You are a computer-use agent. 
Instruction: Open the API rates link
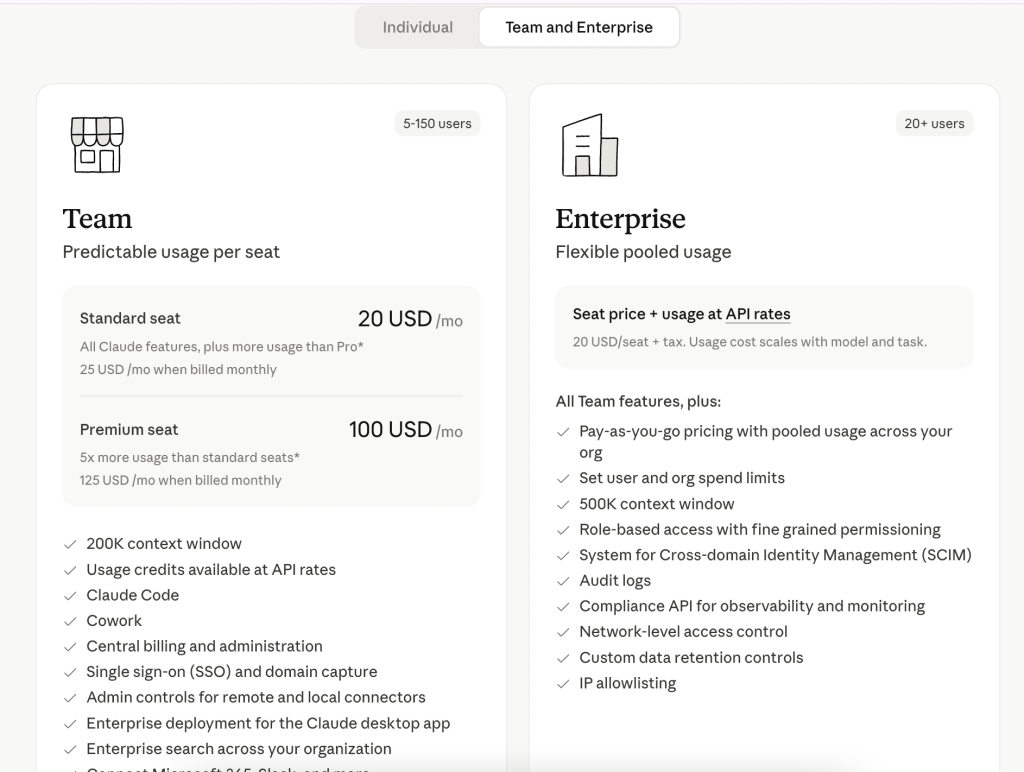(x=758, y=314)
